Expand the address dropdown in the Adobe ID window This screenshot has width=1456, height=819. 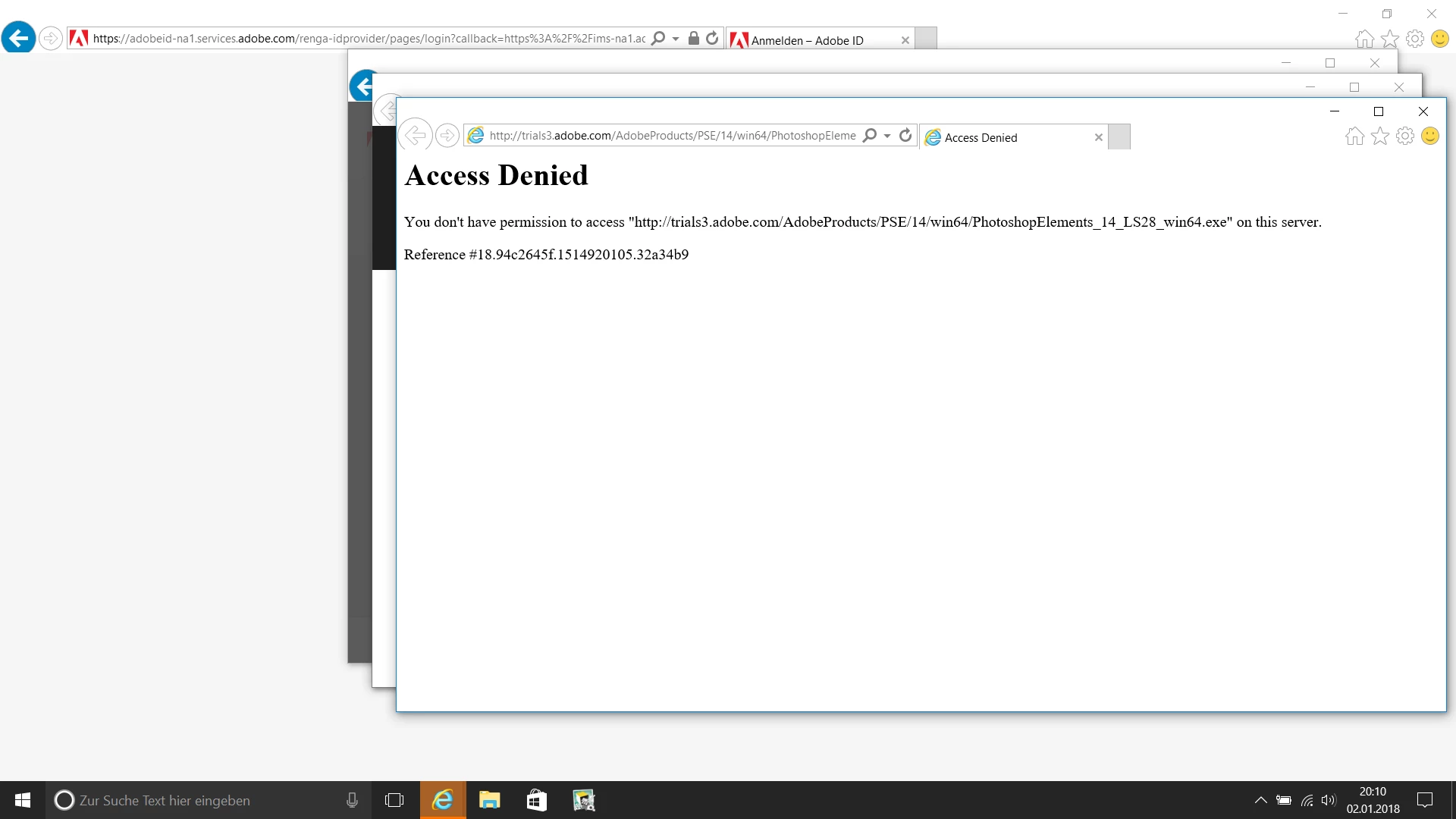click(676, 39)
